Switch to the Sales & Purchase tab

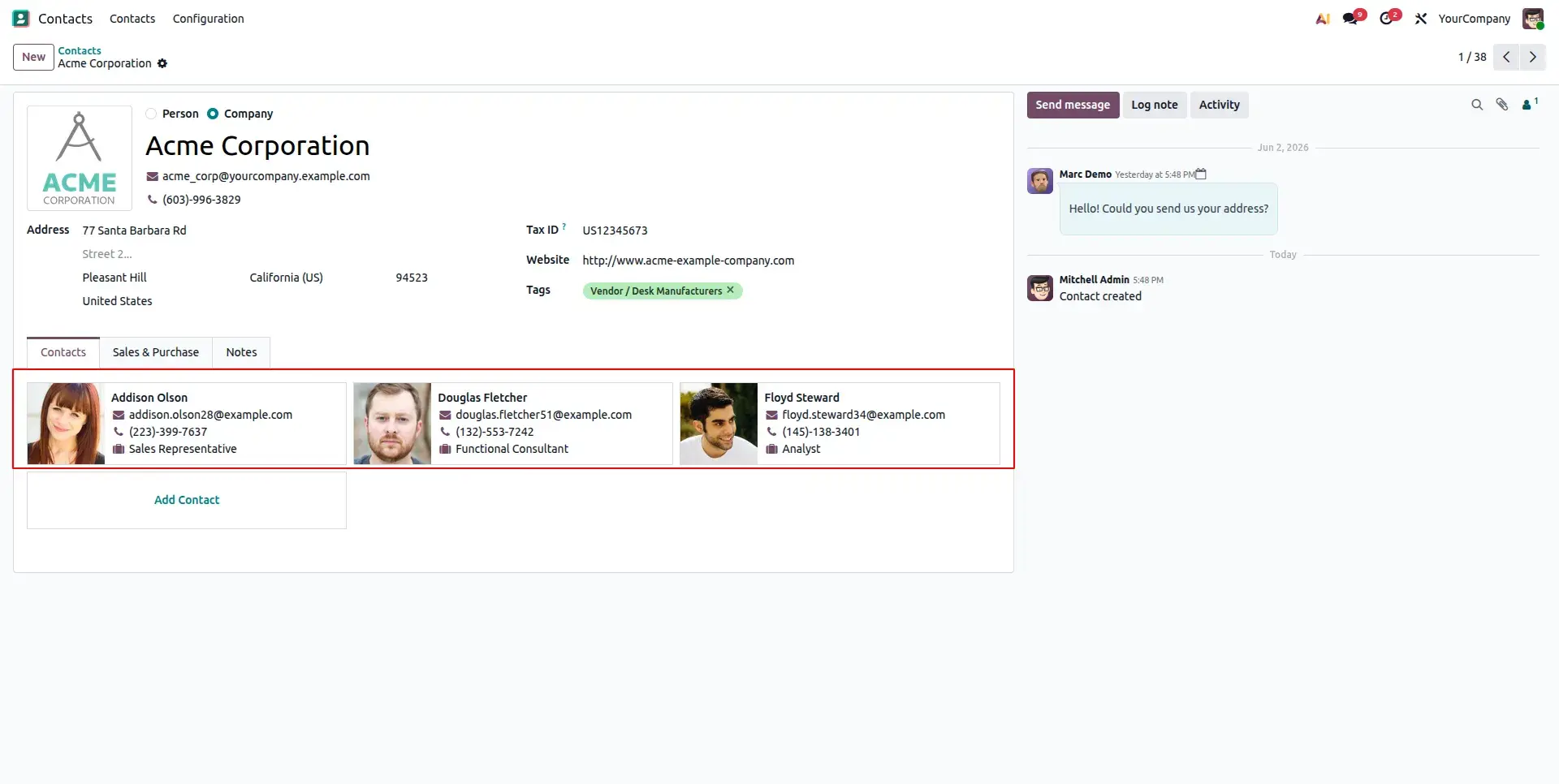pos(156,352)
